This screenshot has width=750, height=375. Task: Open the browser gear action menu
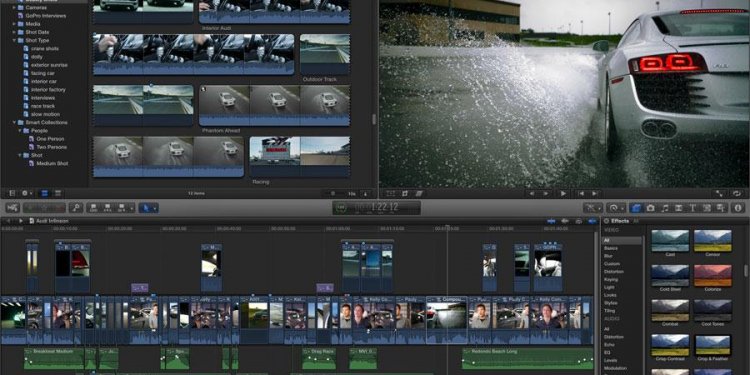pyautogui.click(x=26, y=193)
